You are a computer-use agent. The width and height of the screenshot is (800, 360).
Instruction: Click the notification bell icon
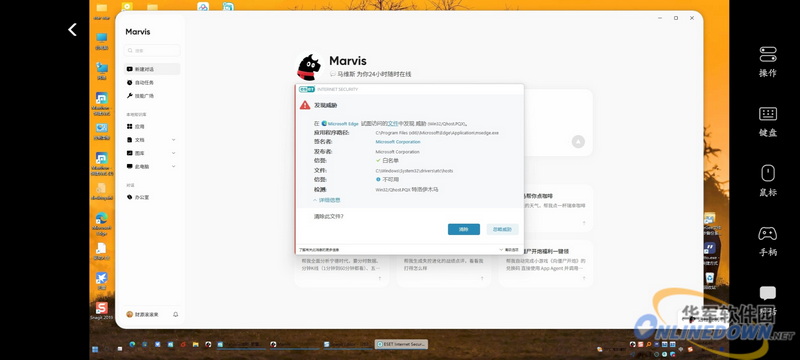click(x=176, y=315)
